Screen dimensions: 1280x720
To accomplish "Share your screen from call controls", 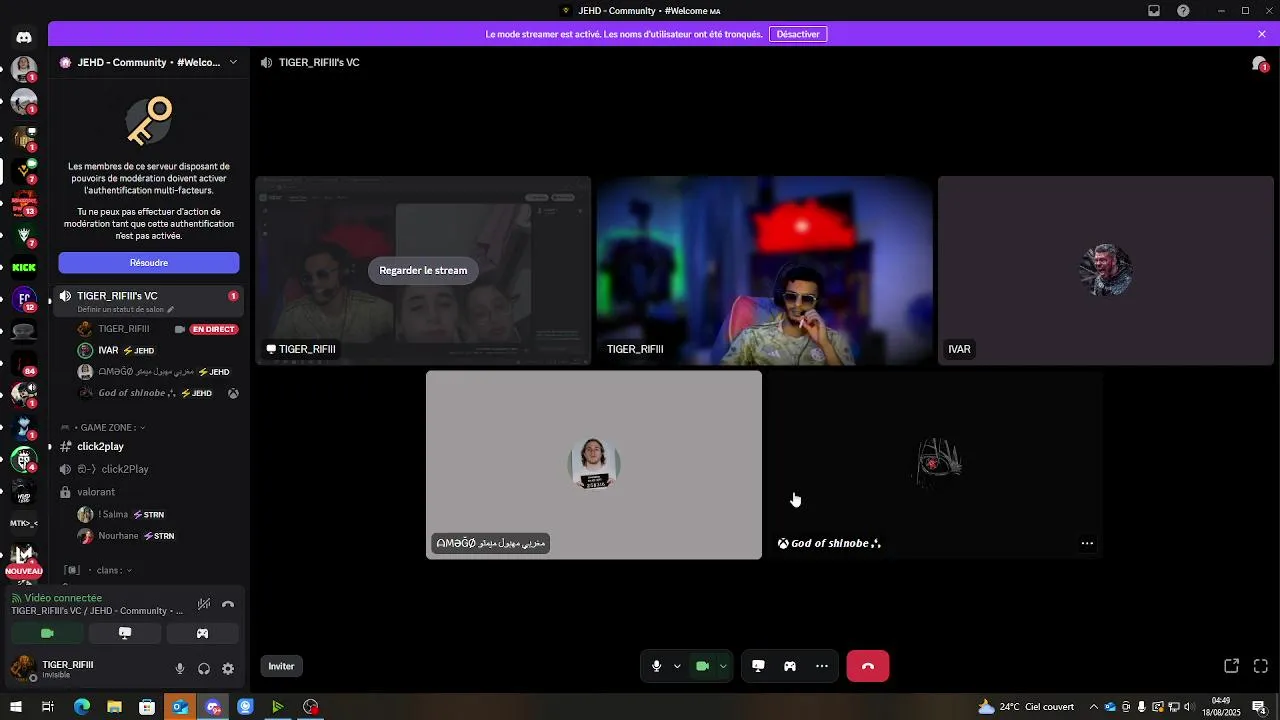I will pyautogui.click(x=758, y=666).
